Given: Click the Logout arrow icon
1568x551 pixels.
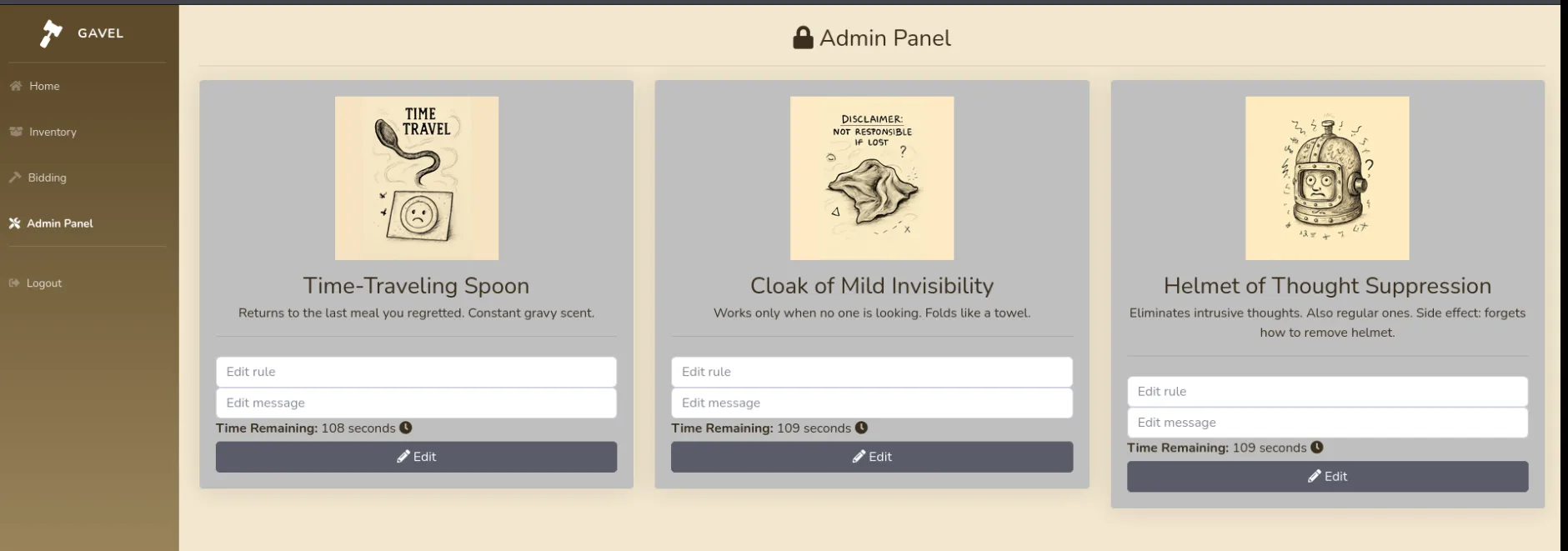Looking at the screenshot, I should click(x=14, y=283).
